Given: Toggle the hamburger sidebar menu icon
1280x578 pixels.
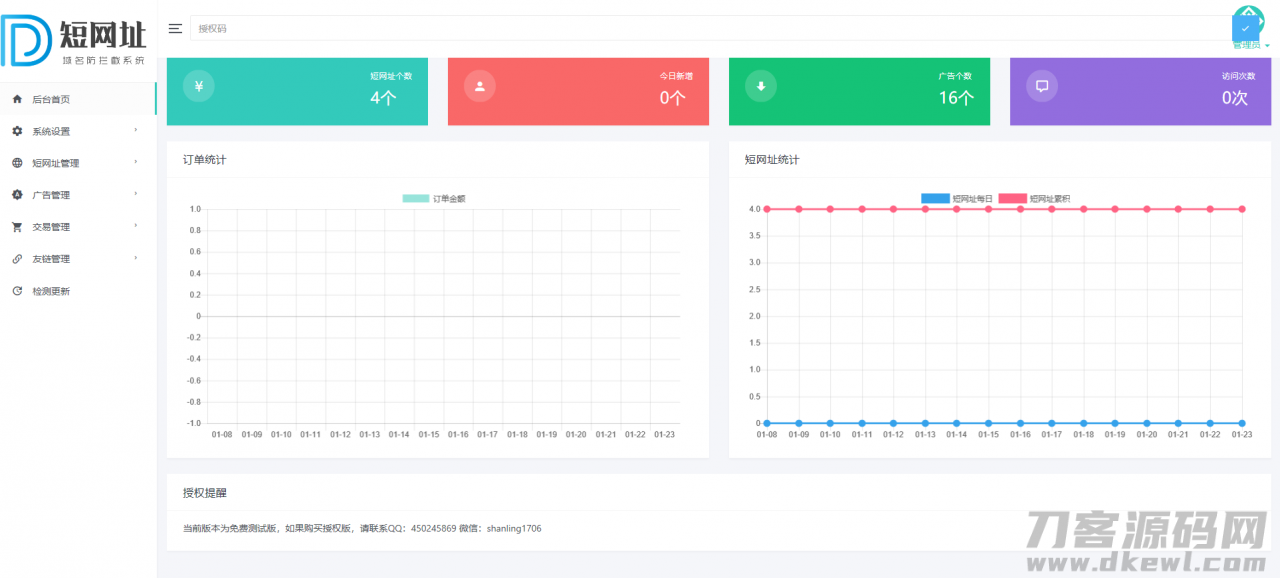Looking at the screenshot, I should [175, 28].
